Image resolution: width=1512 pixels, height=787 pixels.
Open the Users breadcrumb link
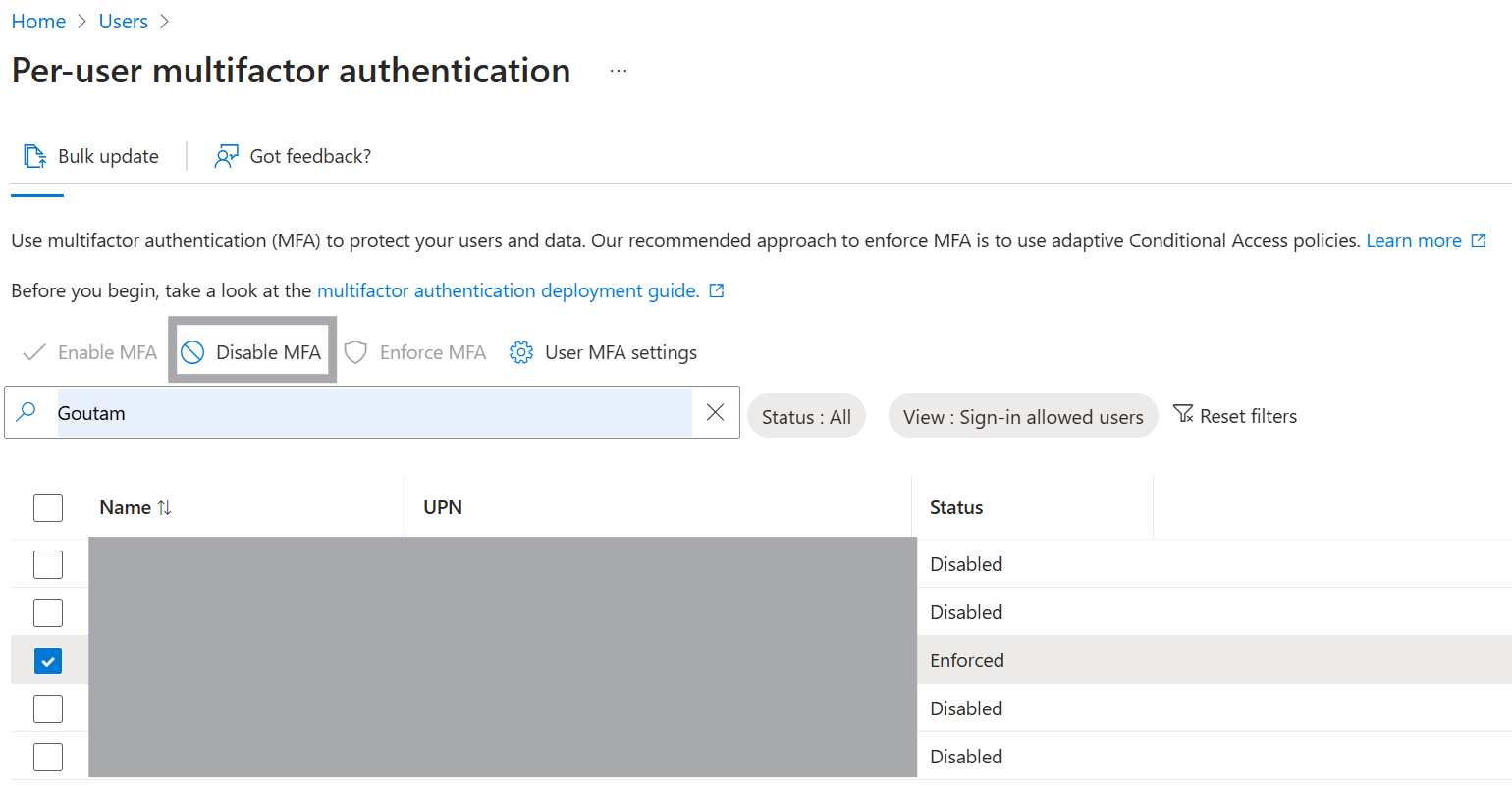123,22
